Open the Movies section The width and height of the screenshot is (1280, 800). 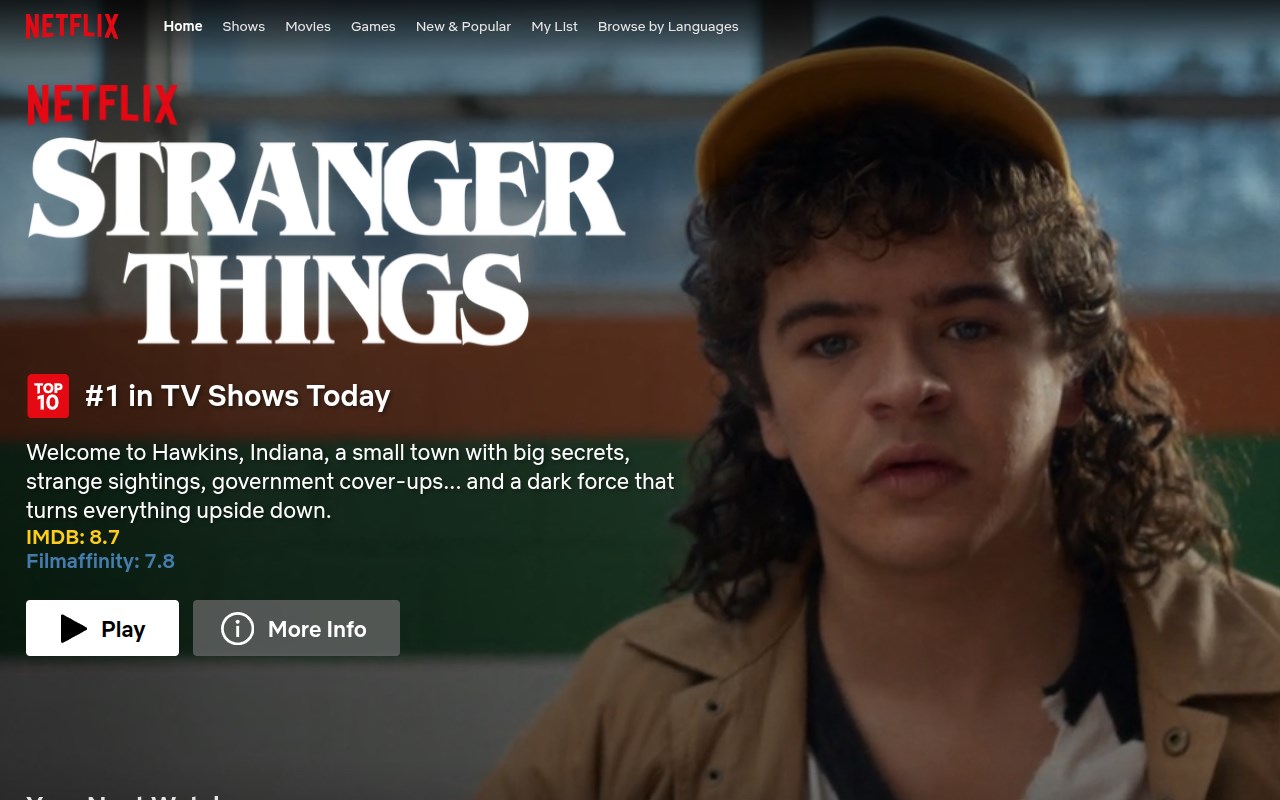pyautogui.click(x=308, y=26)
